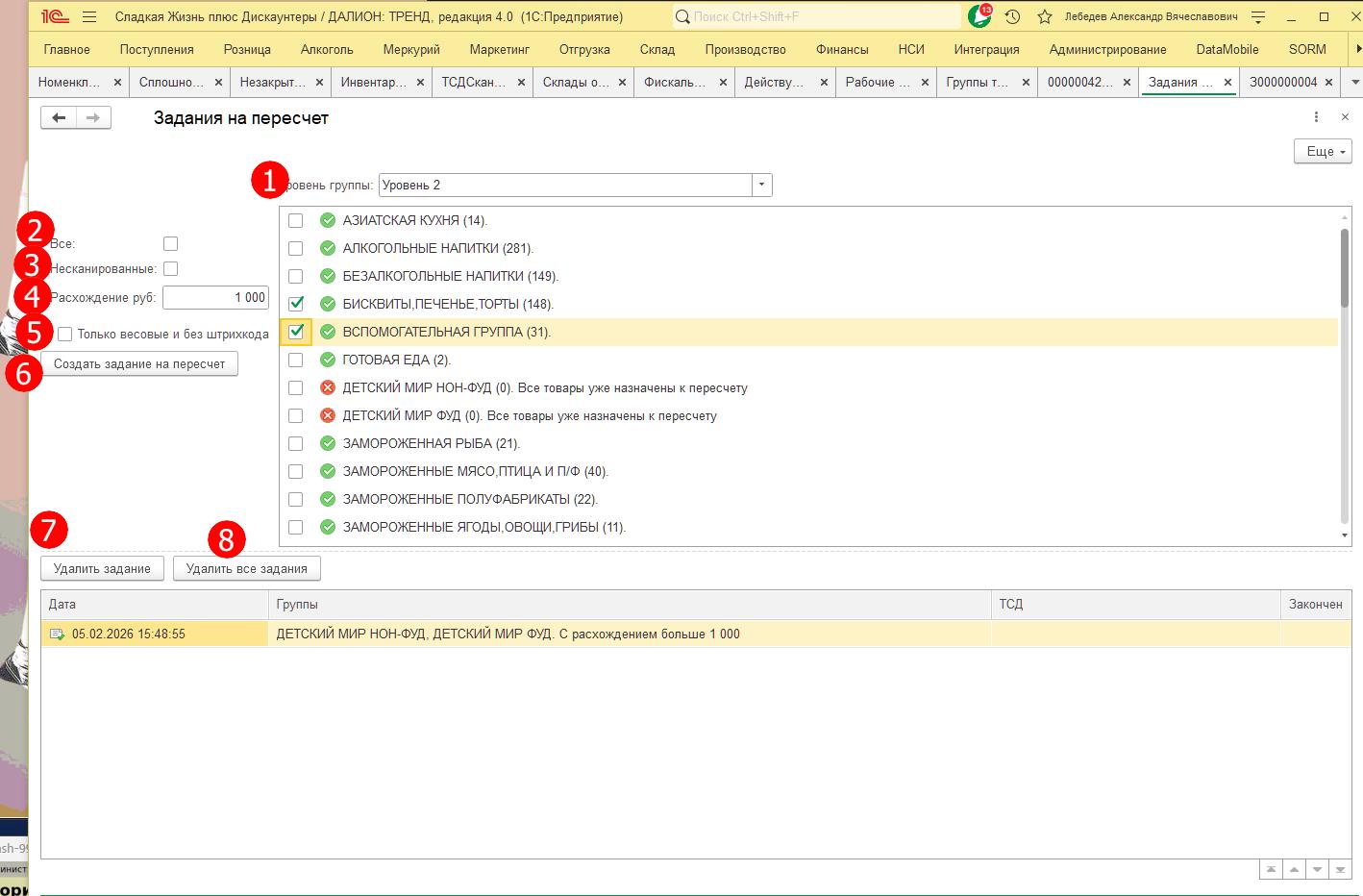Go forward with the right arrow button
The image size is (1363, 896).
[x=93, y=117]
